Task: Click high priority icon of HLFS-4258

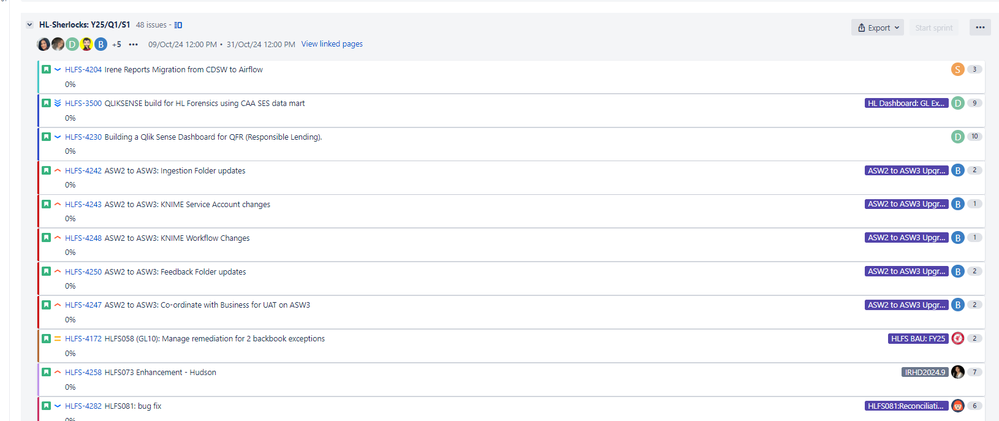Action: (x=57, y=372)
